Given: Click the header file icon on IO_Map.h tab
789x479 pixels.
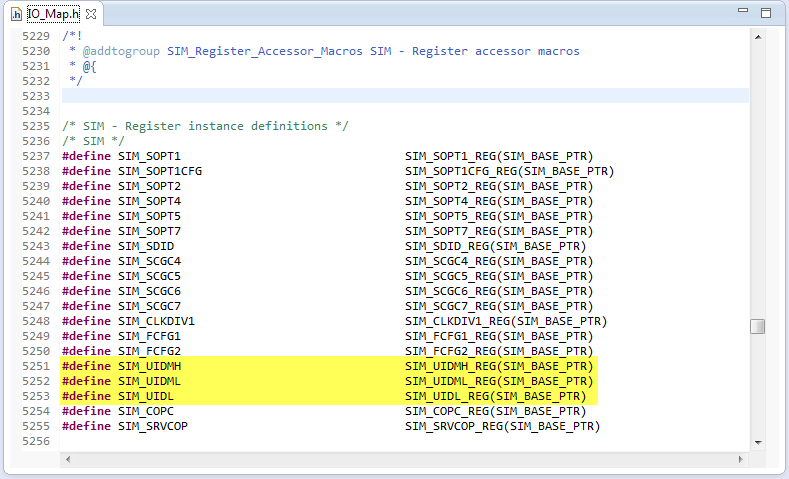Looking at the screenshot, I should (16, 14).
